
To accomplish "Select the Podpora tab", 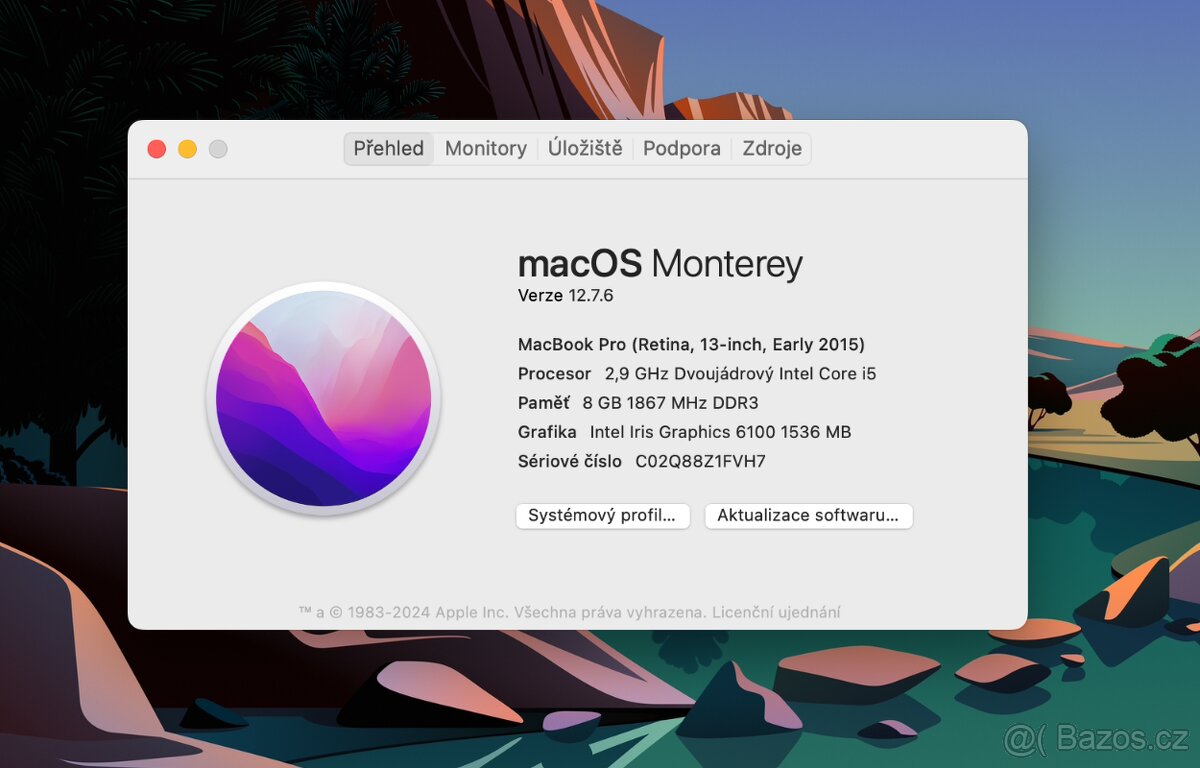I will (x=681, y=148).
